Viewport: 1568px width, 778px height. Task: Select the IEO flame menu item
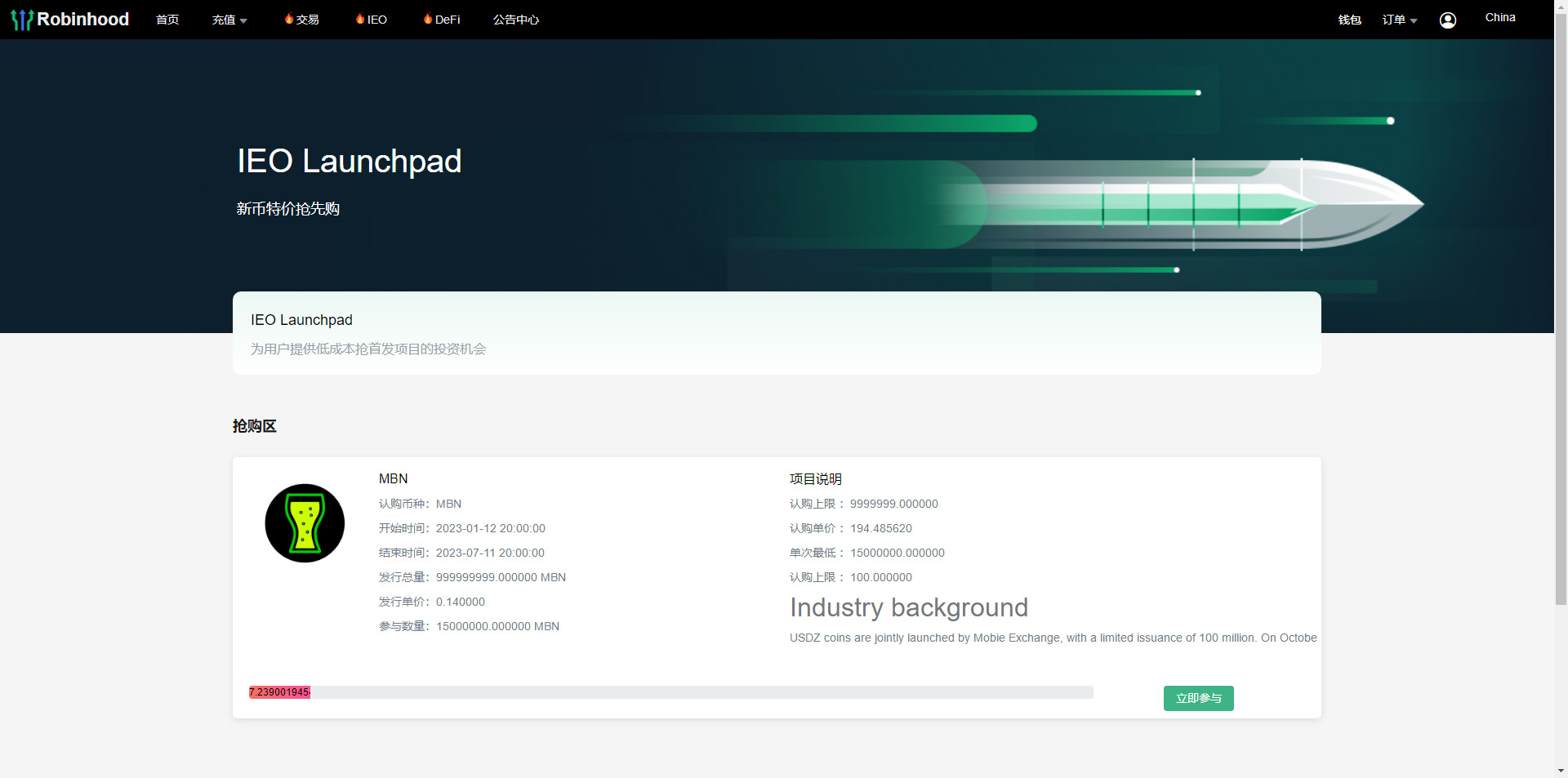click(x=372, y=20)
